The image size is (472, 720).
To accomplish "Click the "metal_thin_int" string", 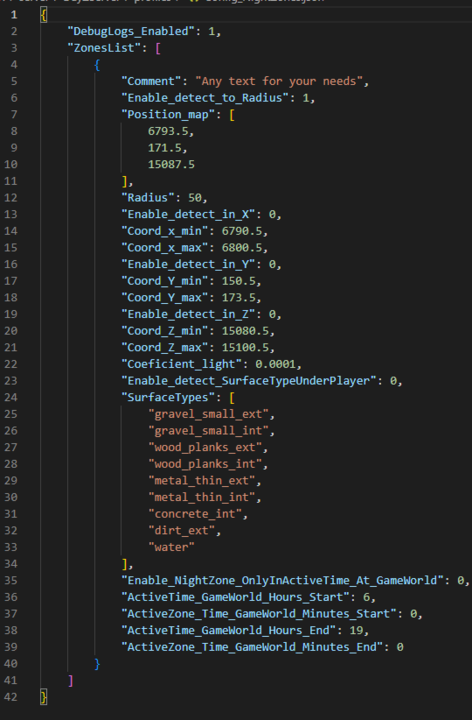I will pos(202,497).
